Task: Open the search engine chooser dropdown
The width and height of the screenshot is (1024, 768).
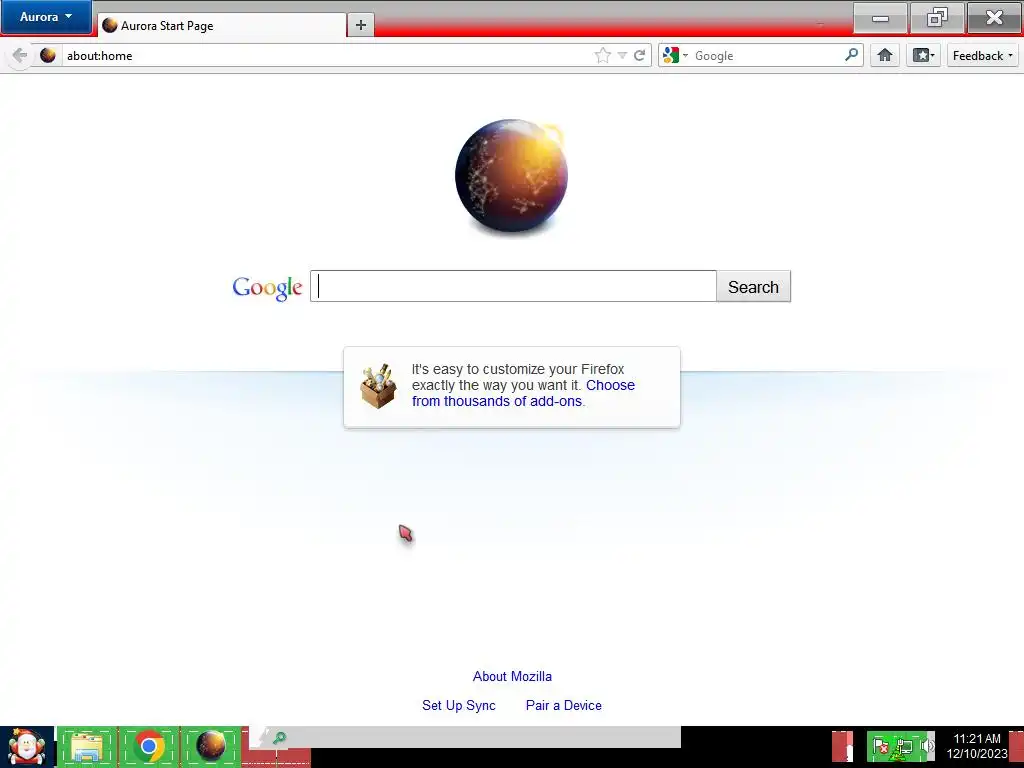Action: tap(675, 56)
